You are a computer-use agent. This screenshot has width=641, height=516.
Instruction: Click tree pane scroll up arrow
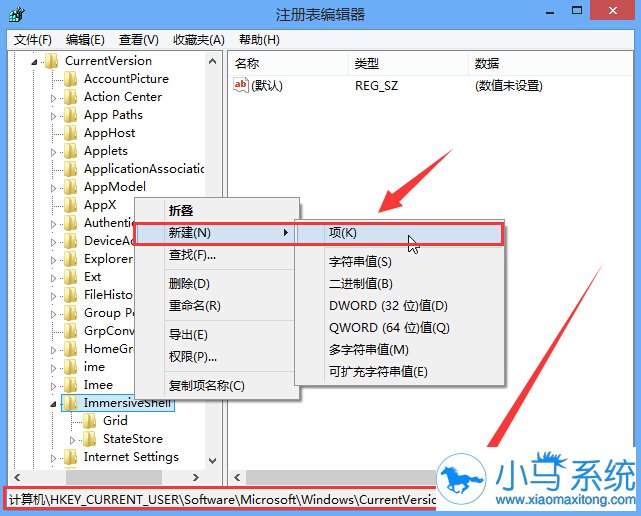(213, 61)
